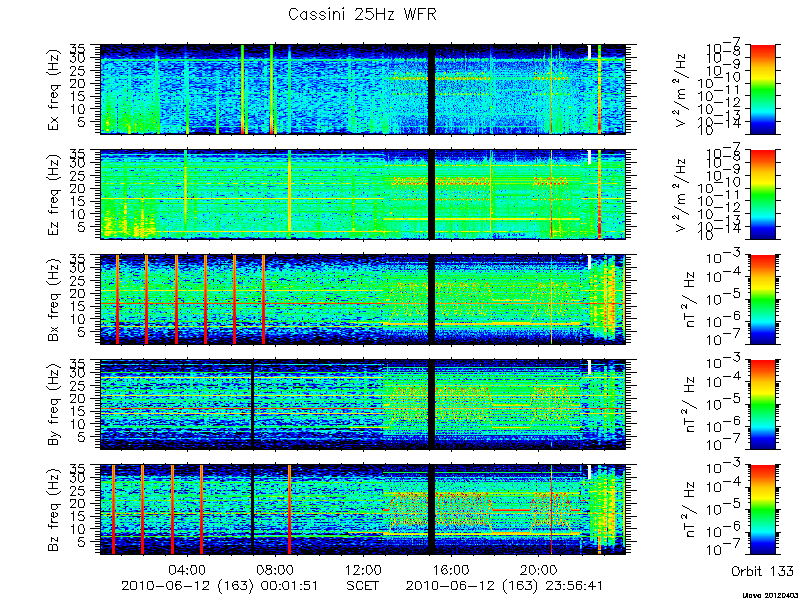The image size is (800, 600).
Task: Click the "Orbit 133" label
Action: 762,571
